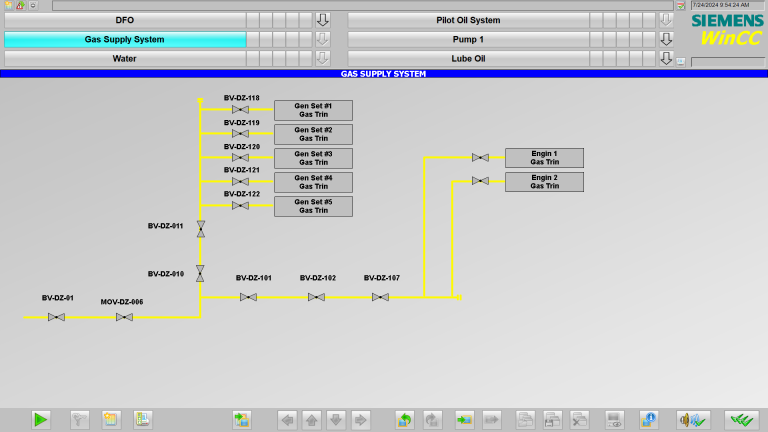This screenshot has height=432, width=768.
Task: Click the filter funnel icon
Action: pos(81,420)
